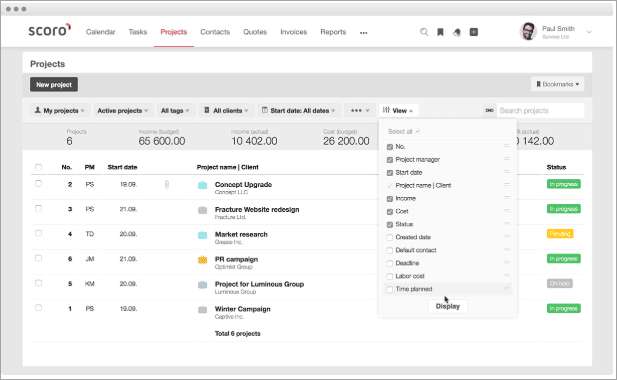
Task: Sort by the Start date column header
Action: pos(122,167)
